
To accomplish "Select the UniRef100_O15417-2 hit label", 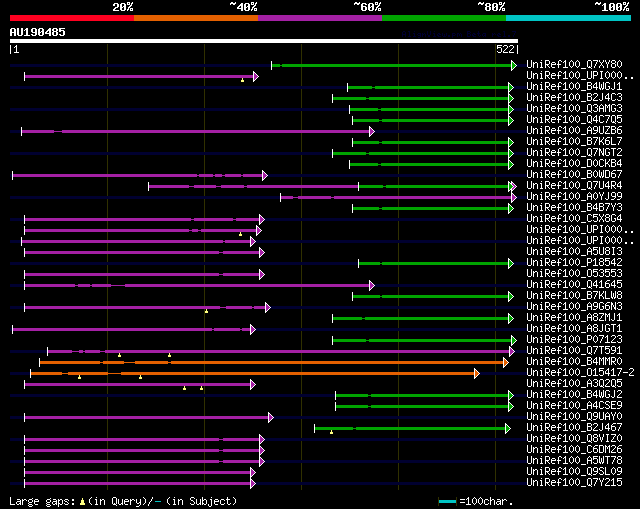I will (580, 373).
